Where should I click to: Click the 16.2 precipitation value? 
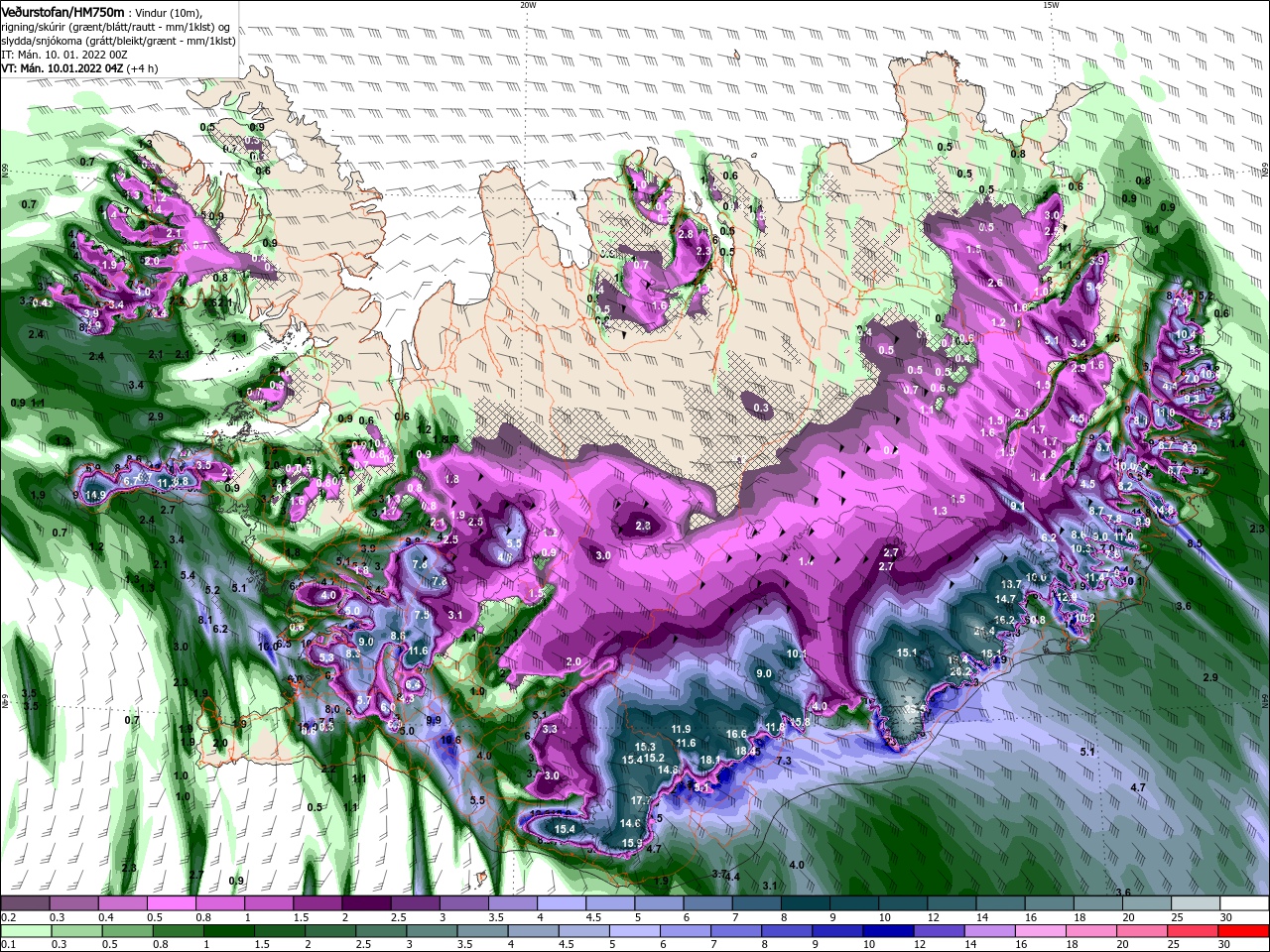1004,620
